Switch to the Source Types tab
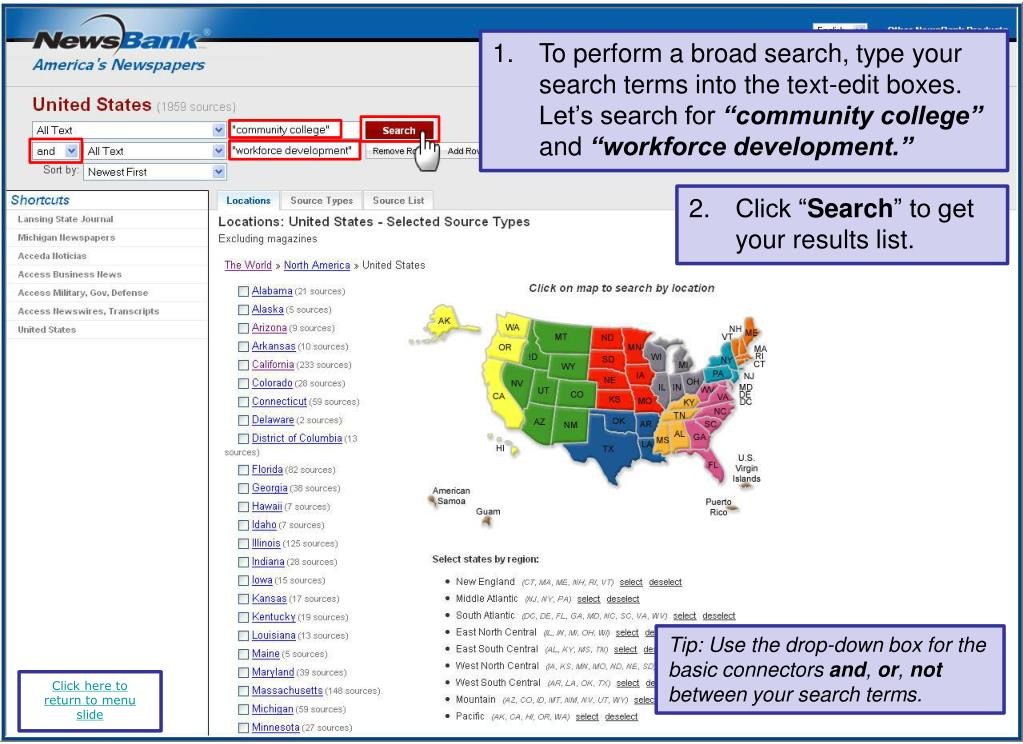 click(322, 200)
